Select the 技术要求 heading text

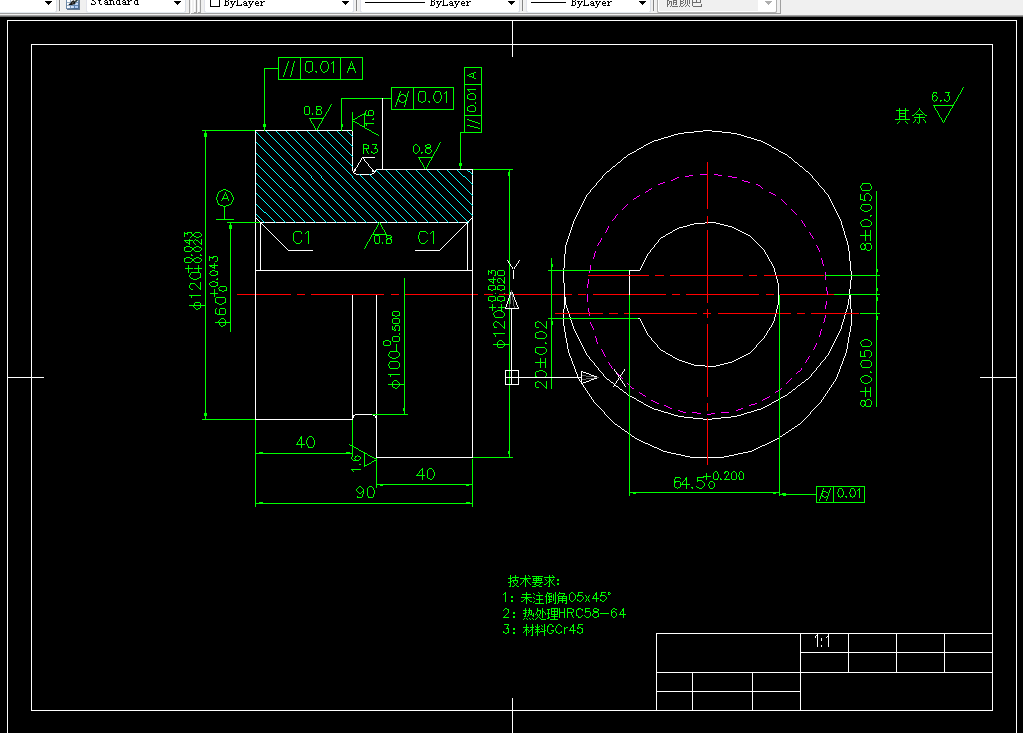click(534, 581)
